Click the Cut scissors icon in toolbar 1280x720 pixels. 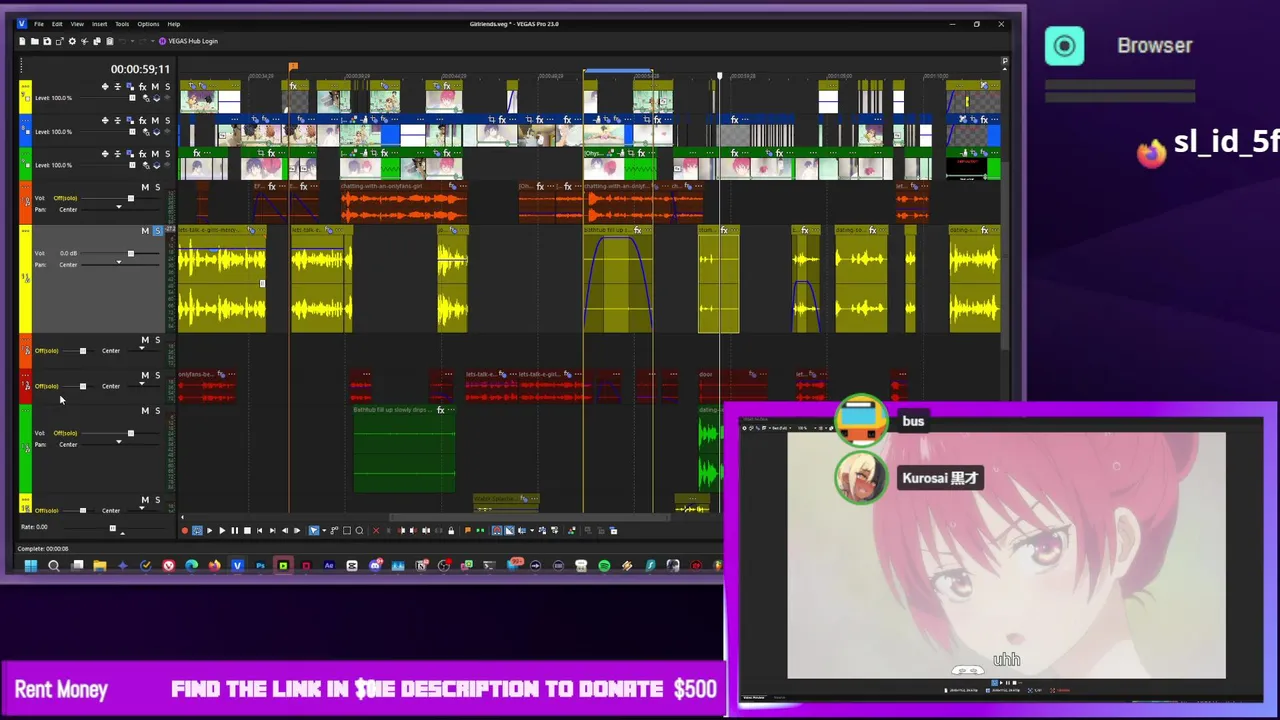click(84, 41)
